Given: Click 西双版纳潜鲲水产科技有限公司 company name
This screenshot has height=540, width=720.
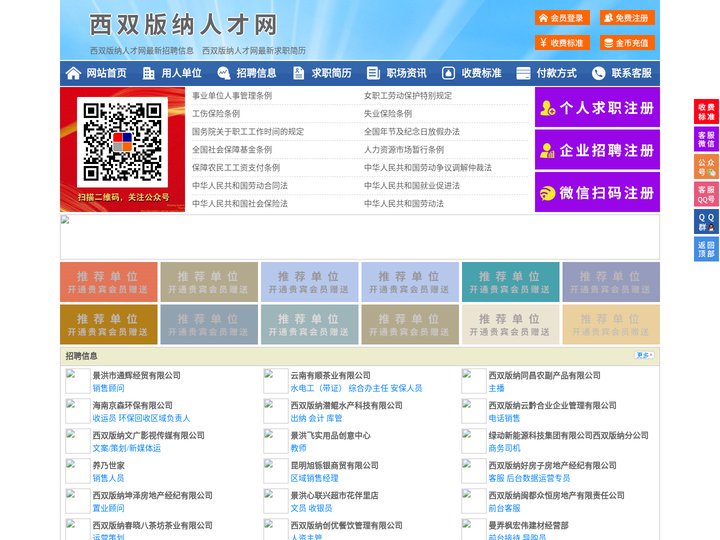Looking at the screenshot, I should point(347,405).
